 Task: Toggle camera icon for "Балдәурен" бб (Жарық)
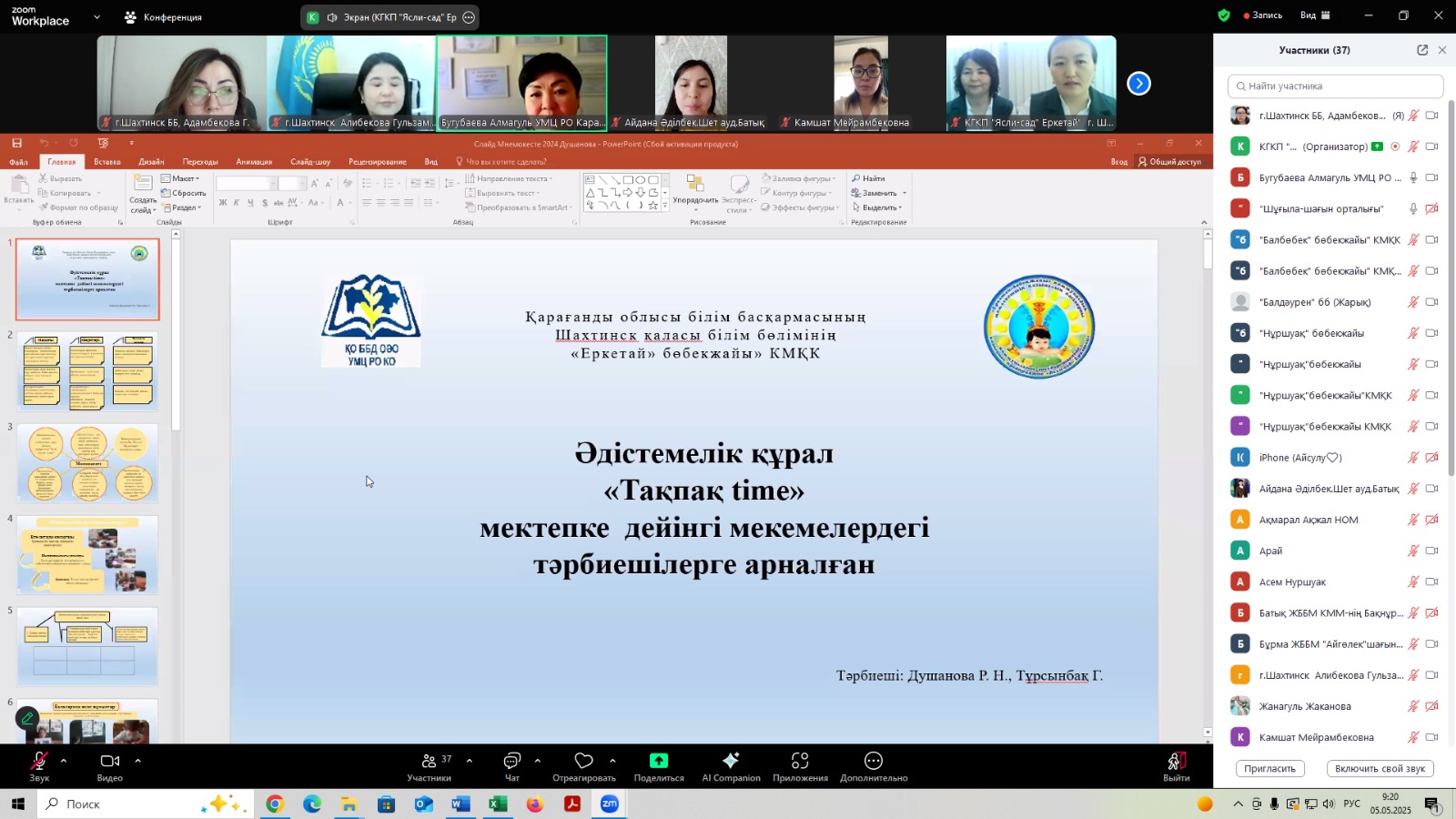point(1431,302)
